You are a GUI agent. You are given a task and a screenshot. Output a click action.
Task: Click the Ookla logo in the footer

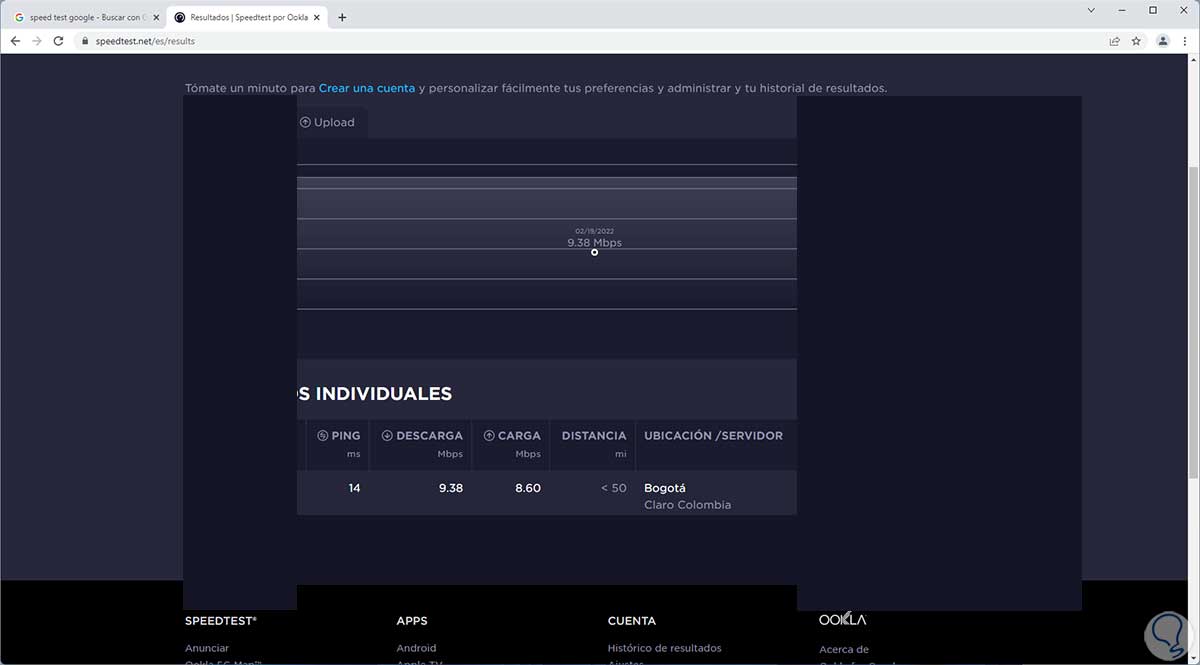(842, 618)
